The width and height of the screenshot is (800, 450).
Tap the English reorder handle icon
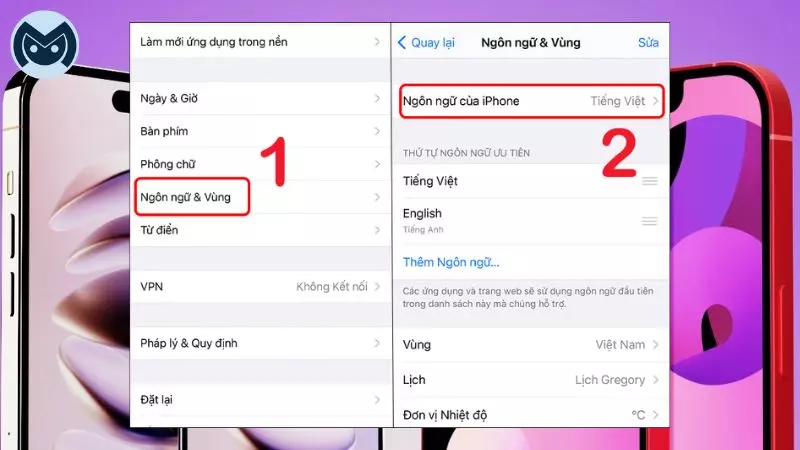pyautogui.click(x=649, y=221)
